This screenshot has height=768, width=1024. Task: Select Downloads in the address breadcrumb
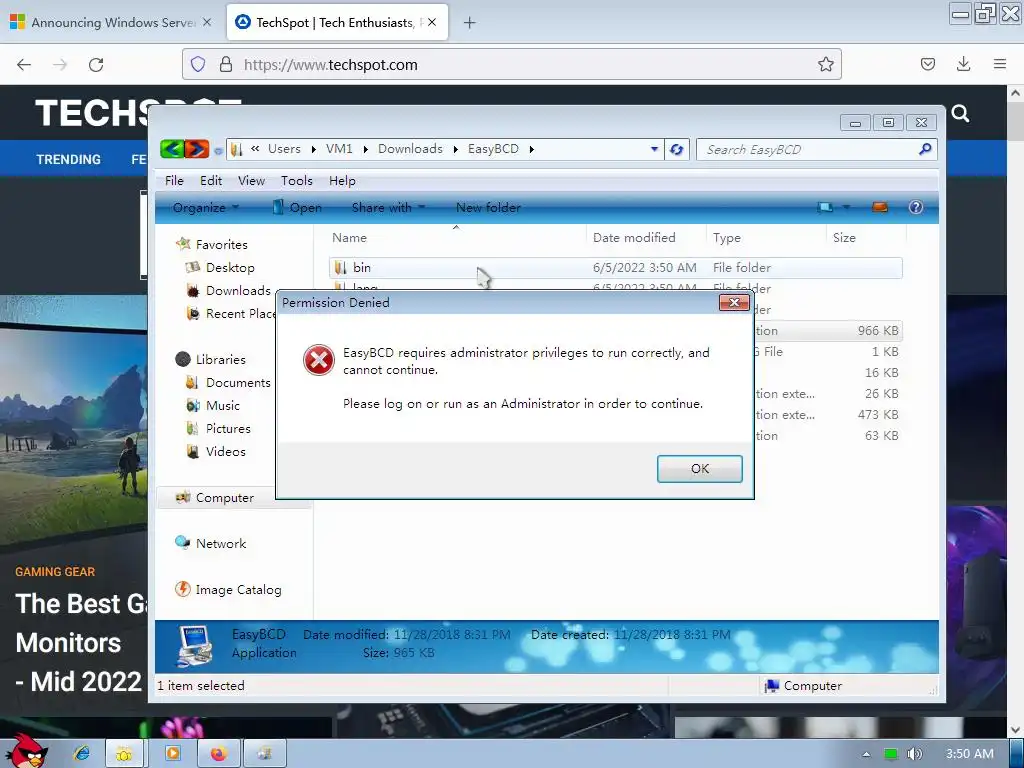click(x=410, y=149)
